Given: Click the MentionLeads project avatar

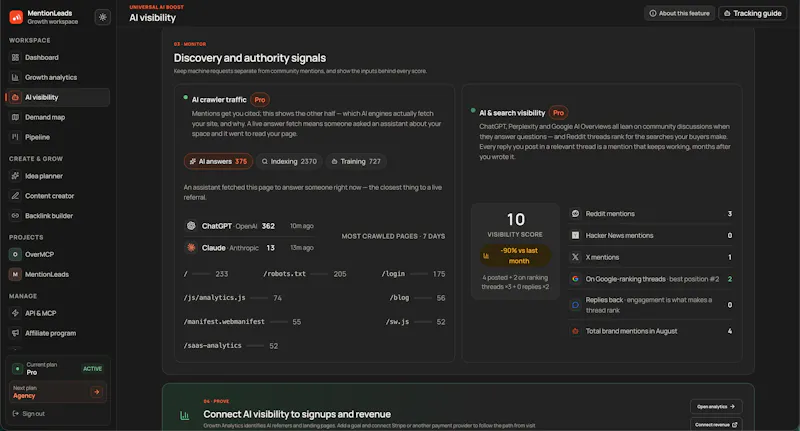Looking at the screenshot, I should tap(15, 274).
